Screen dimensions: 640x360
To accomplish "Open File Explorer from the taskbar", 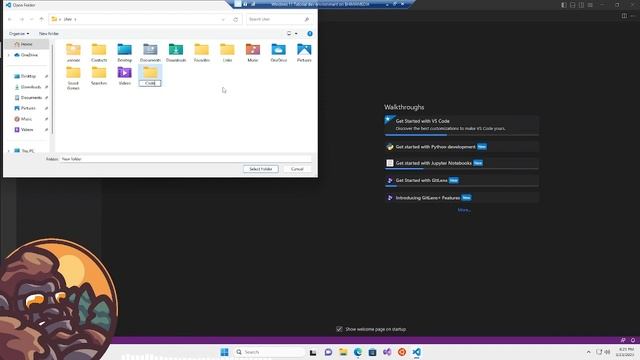I will click(x=343, y=352).
